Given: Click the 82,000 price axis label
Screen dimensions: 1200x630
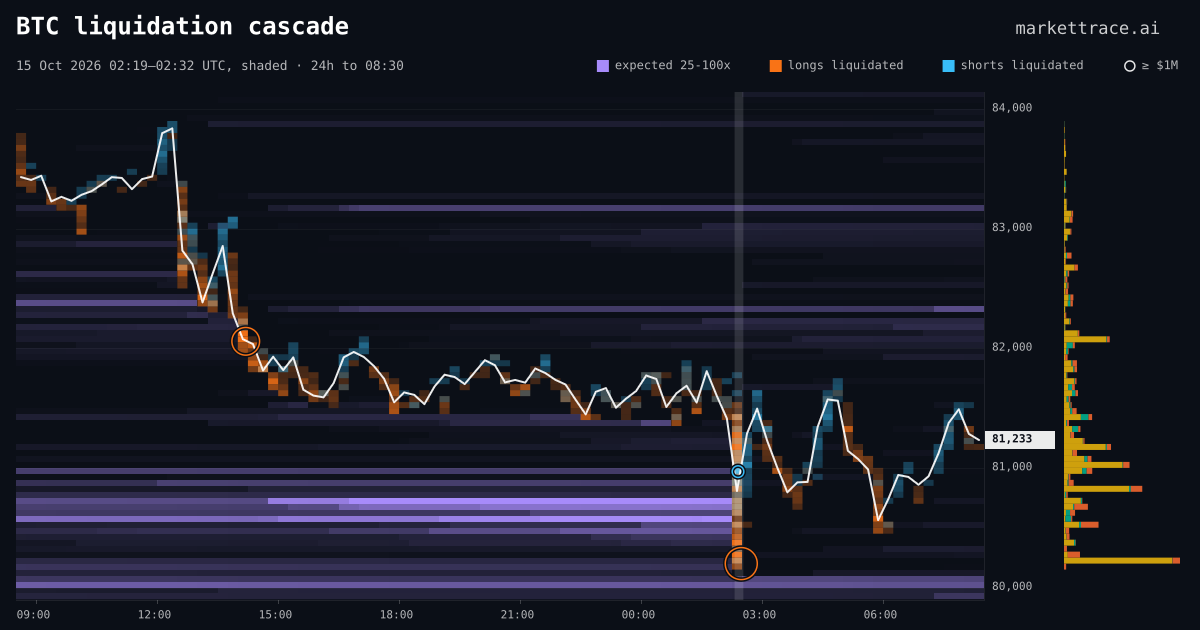Looking at the screenshot, I should click(x=1012, y=347).
